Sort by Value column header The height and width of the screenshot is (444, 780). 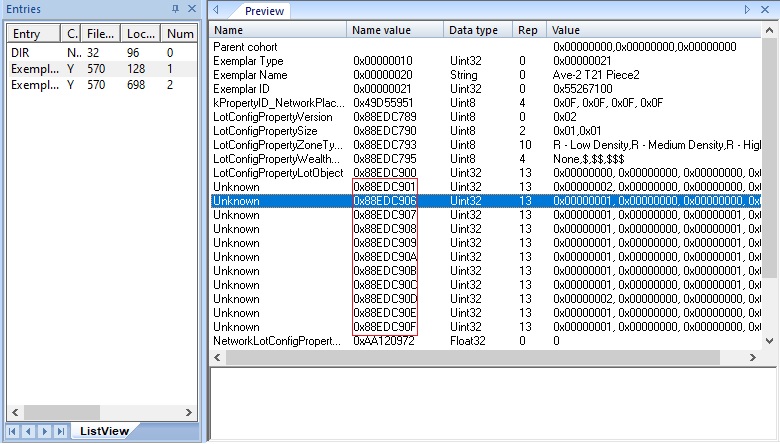click(654, 30)
